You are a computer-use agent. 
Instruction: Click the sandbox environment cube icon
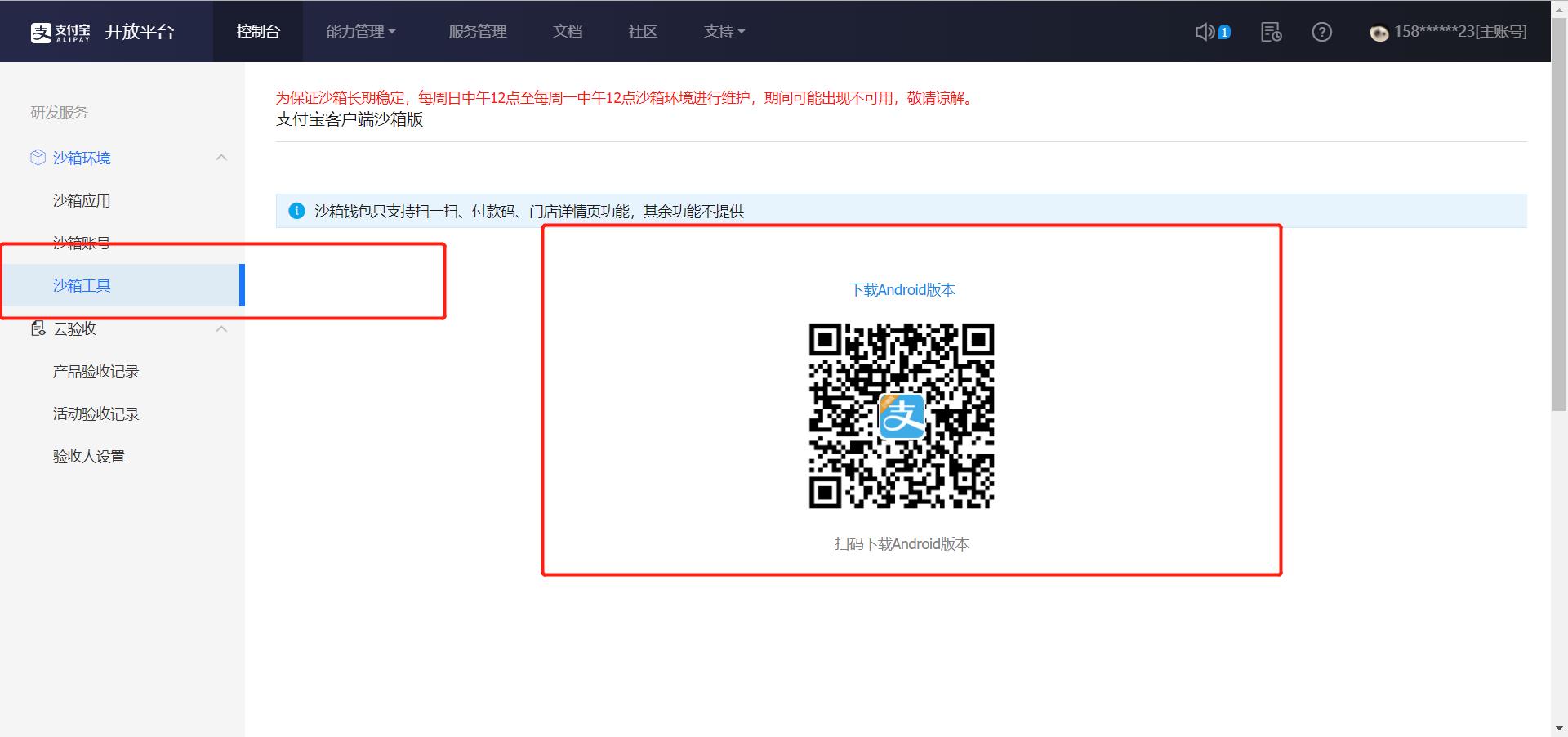click(x=38, y=158)
